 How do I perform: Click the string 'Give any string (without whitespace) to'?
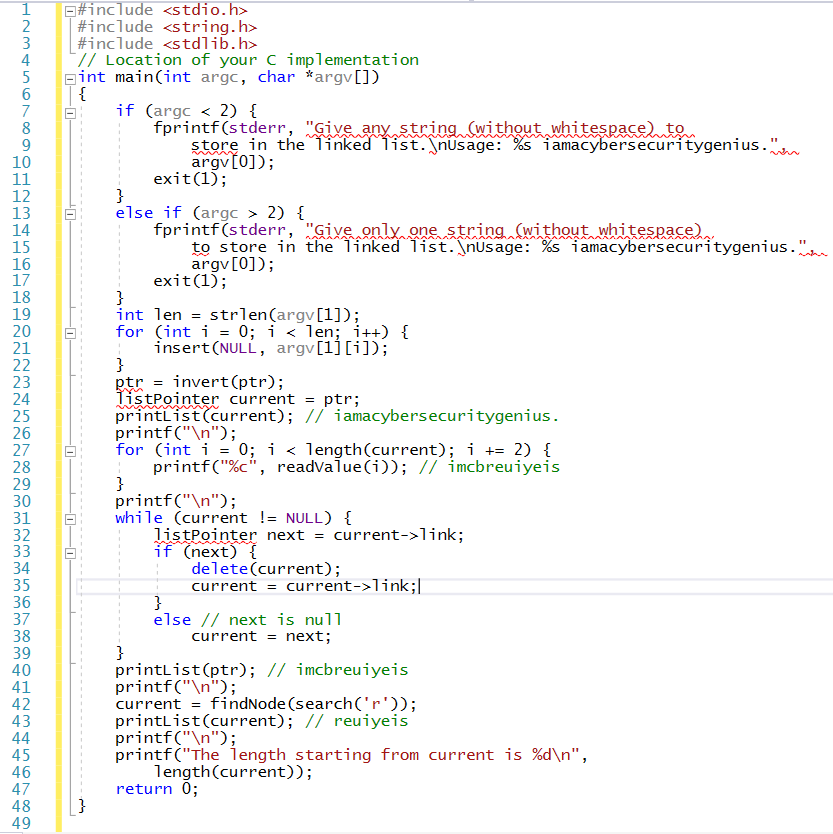(495, 128)
